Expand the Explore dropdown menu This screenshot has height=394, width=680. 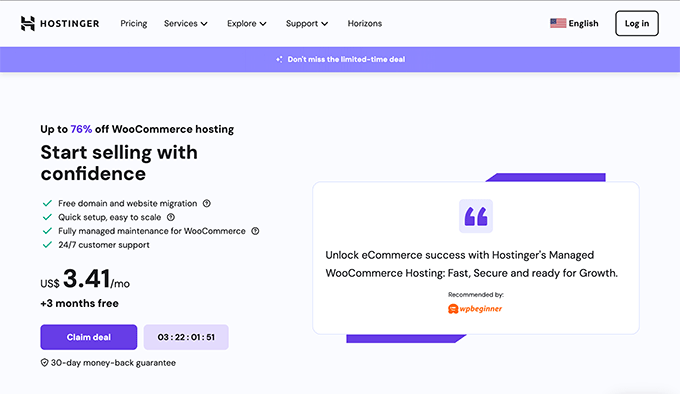246,23
